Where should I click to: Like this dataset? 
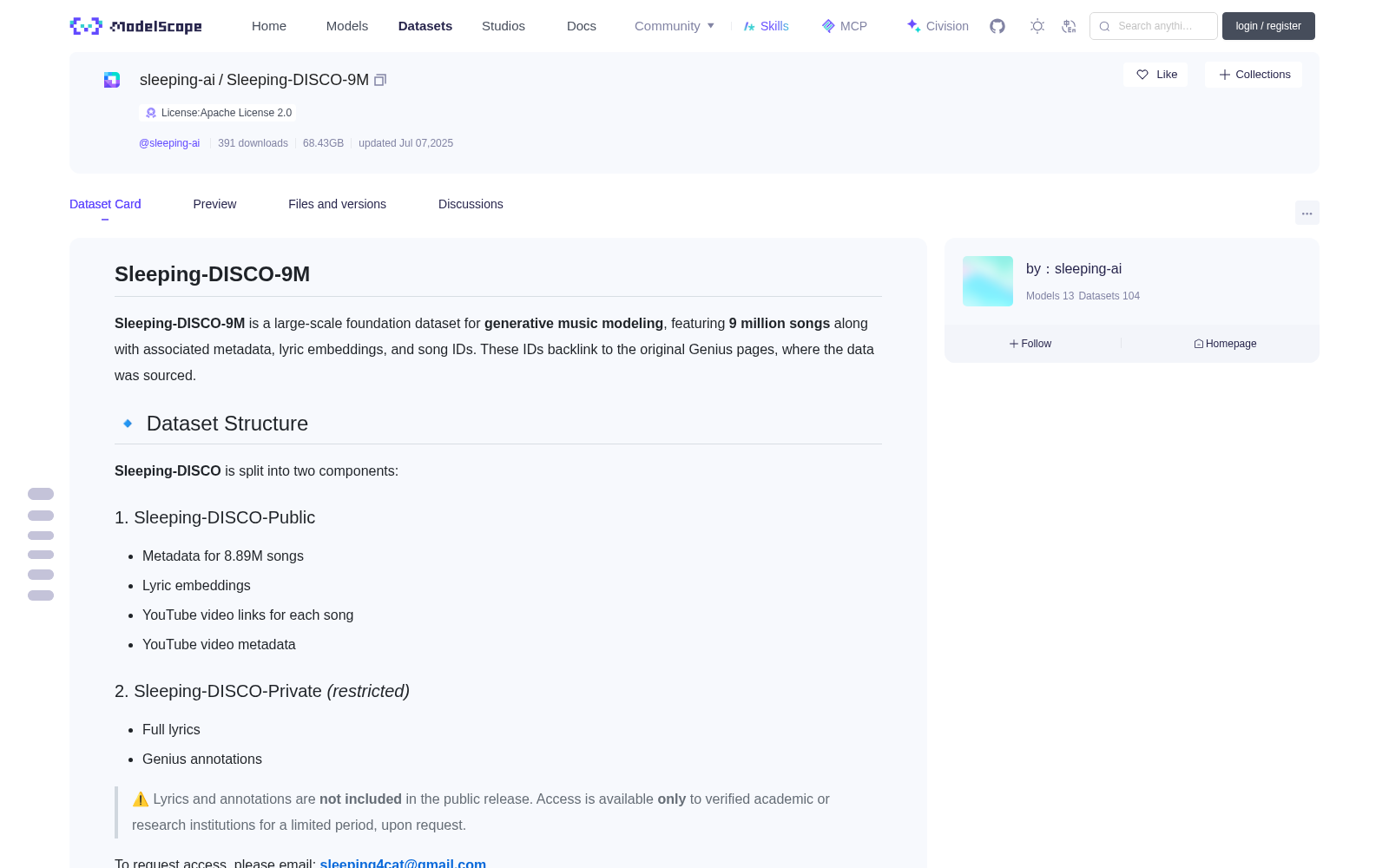(x=1155, y=75)
